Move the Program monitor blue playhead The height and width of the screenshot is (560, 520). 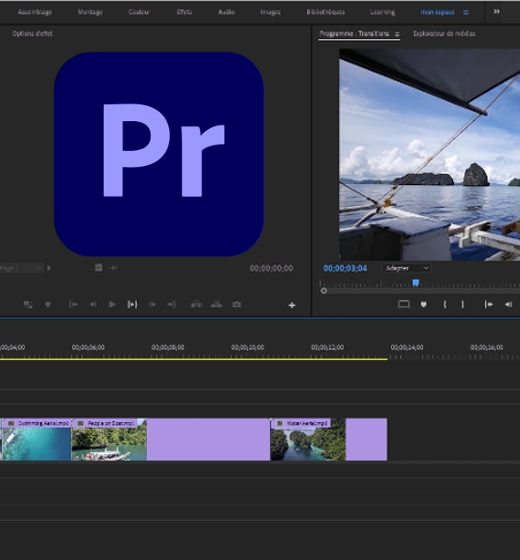tap(415, 283)
